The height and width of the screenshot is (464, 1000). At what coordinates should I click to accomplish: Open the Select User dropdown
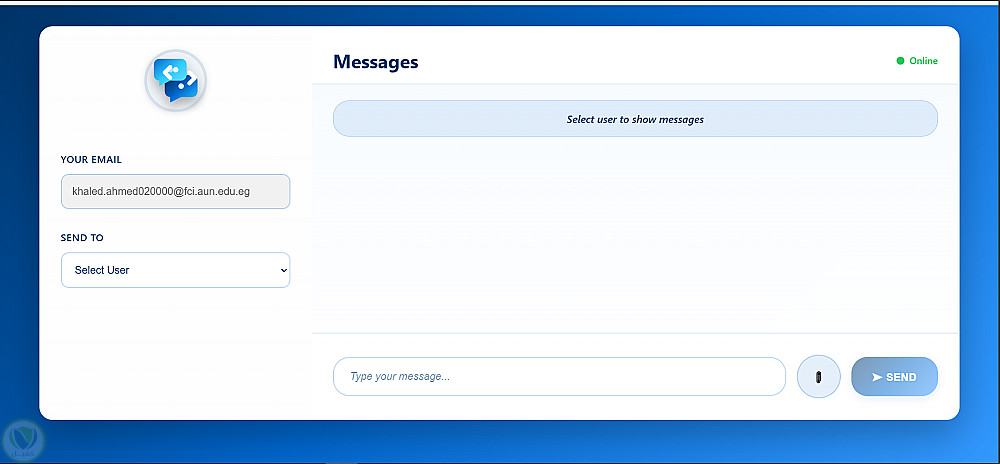coord(175,270)
